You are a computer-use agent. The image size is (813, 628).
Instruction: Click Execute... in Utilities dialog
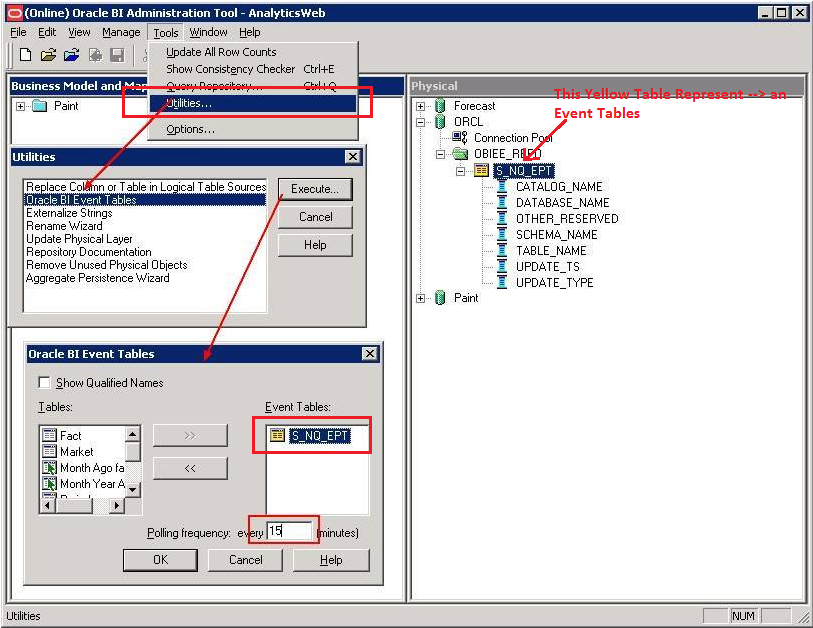(x=315, y=189)
